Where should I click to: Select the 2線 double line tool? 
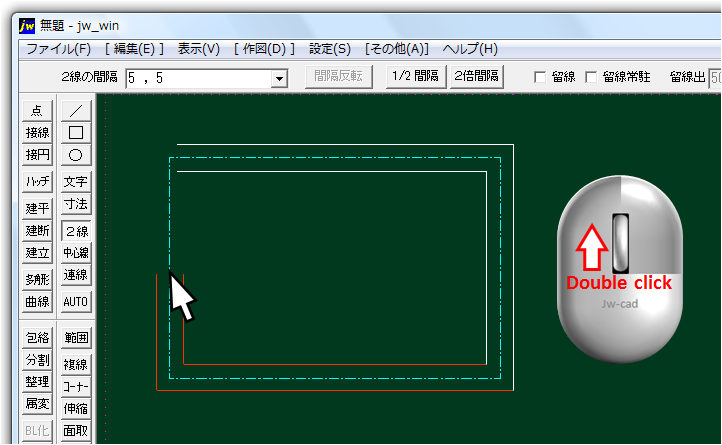[76, 231]
